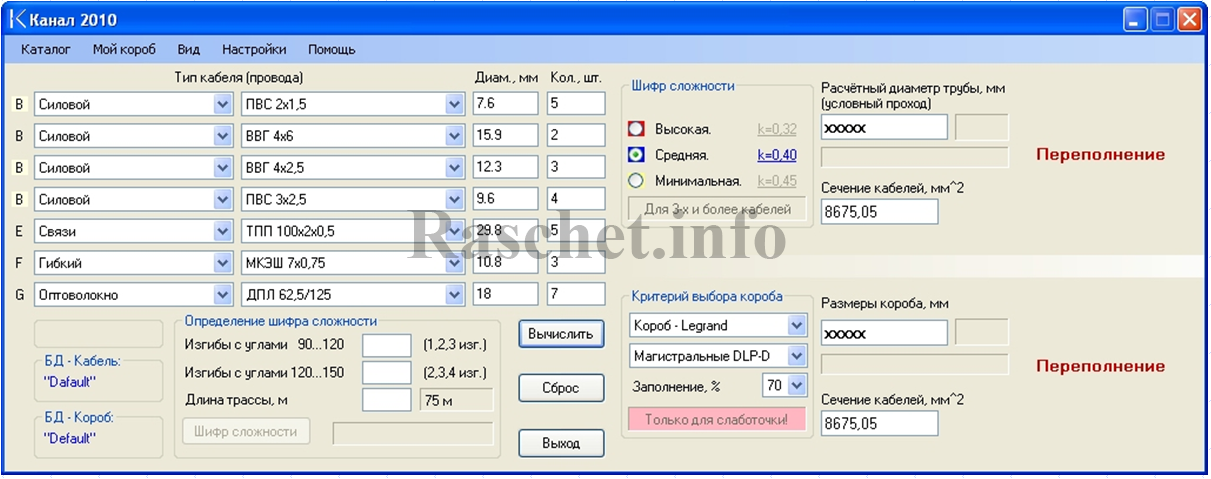Open the Короб - Legrand manufacturer dropdown
This screenshot has height=479, width=1211.
[796, 325]
